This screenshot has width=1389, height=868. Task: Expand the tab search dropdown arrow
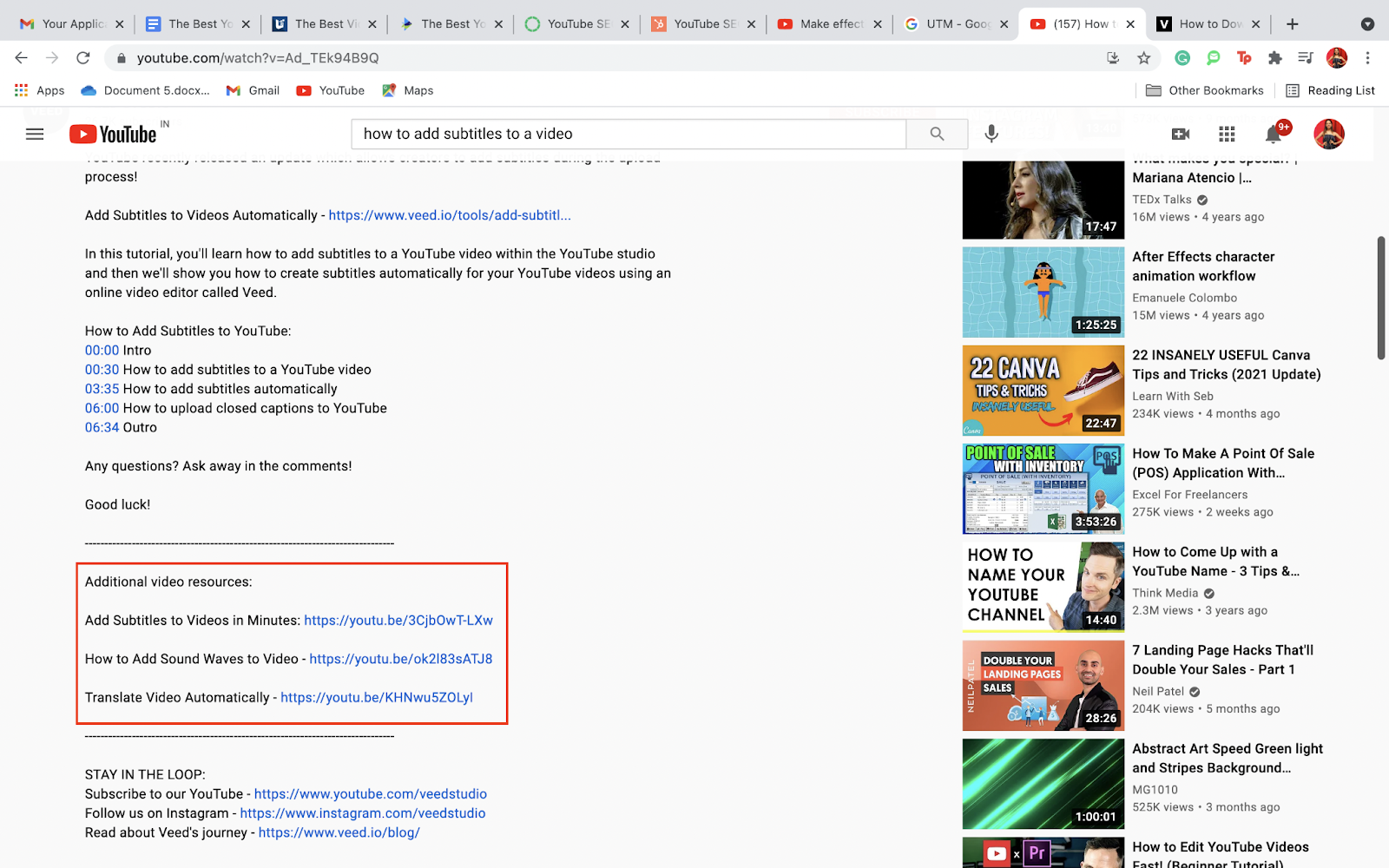point(1367,24)
